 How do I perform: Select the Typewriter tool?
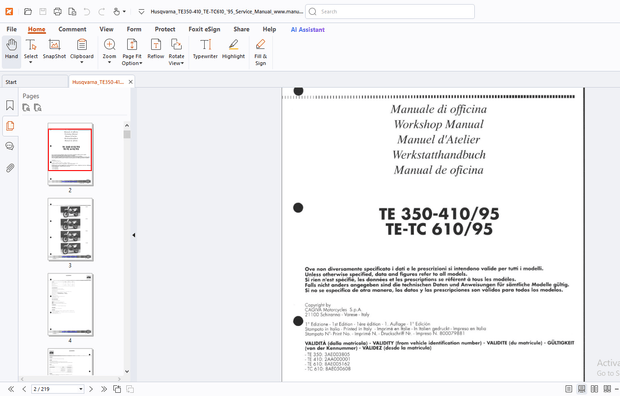205,49
